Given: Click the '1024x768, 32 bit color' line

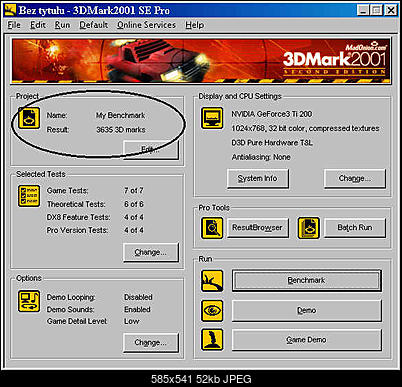Looking at the screenshot, I should pos(305,128).
